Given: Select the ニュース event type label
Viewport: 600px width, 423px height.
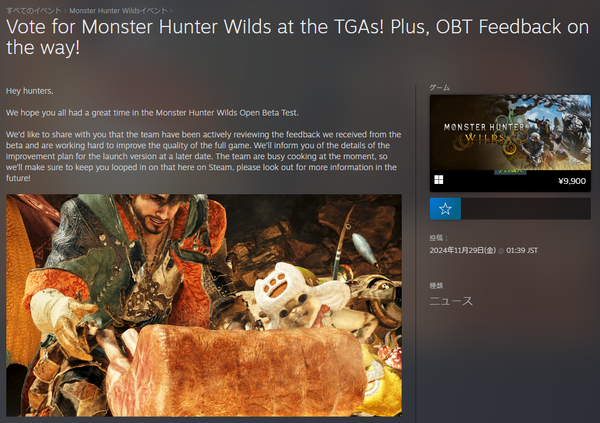Looking at the screenshot, I should tap(451, 301).
